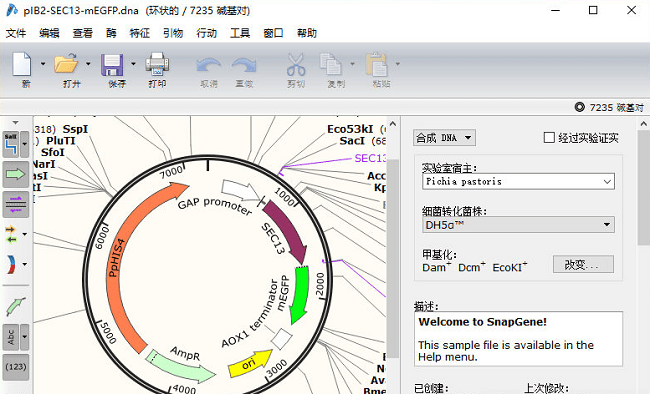This screenshot has width=650, height=394.
Task: Select the SacI enzyme label
Action: pos(352,141)
